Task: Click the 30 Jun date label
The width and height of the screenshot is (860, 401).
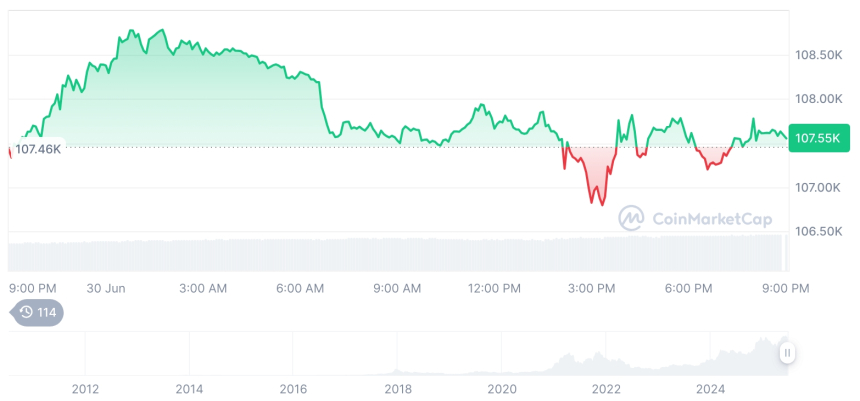Action: tap(105, 288)
